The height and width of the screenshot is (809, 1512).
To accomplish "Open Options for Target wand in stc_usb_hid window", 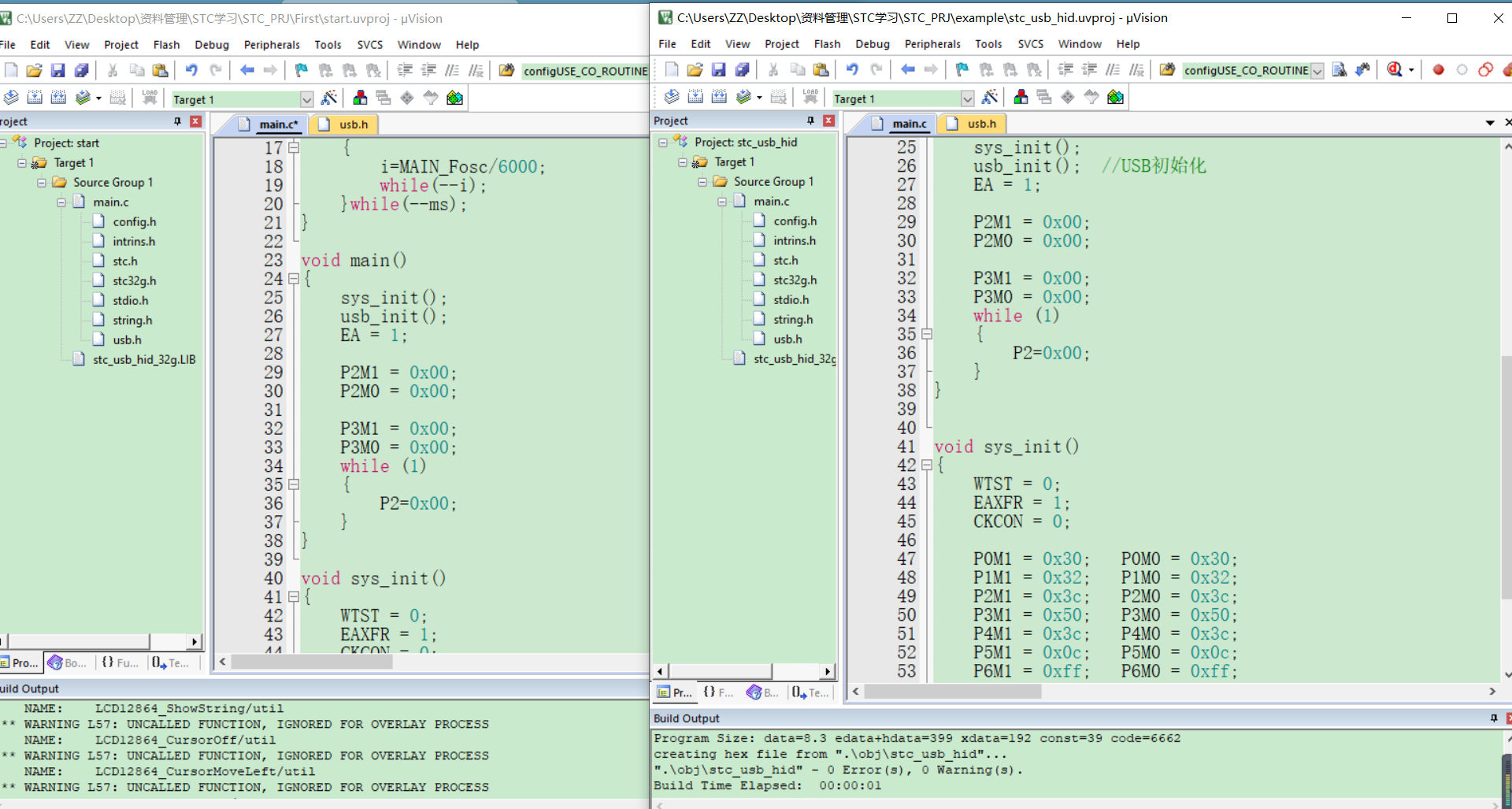I will pyautogui.click(x=990, y=98).
